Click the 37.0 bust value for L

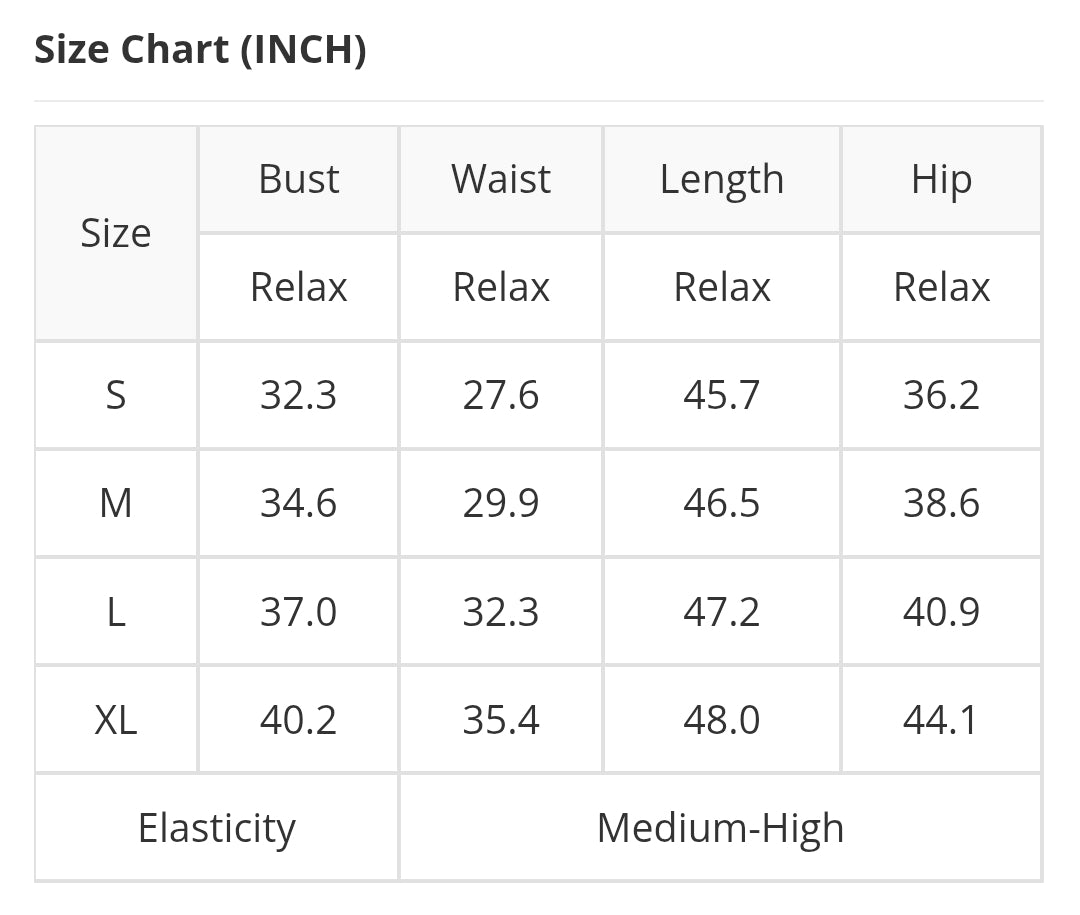[x=299, y=611]
